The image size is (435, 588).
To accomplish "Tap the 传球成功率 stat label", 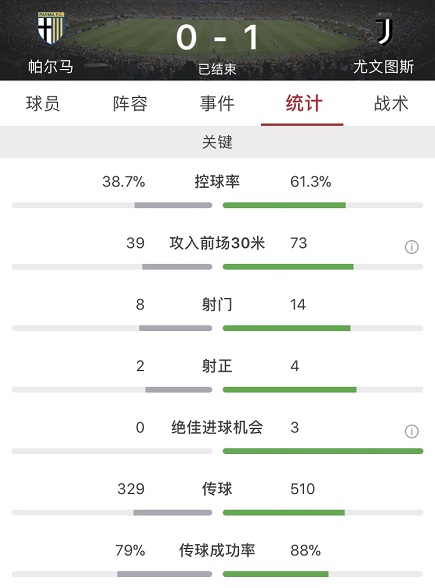I will coord(217,550).
